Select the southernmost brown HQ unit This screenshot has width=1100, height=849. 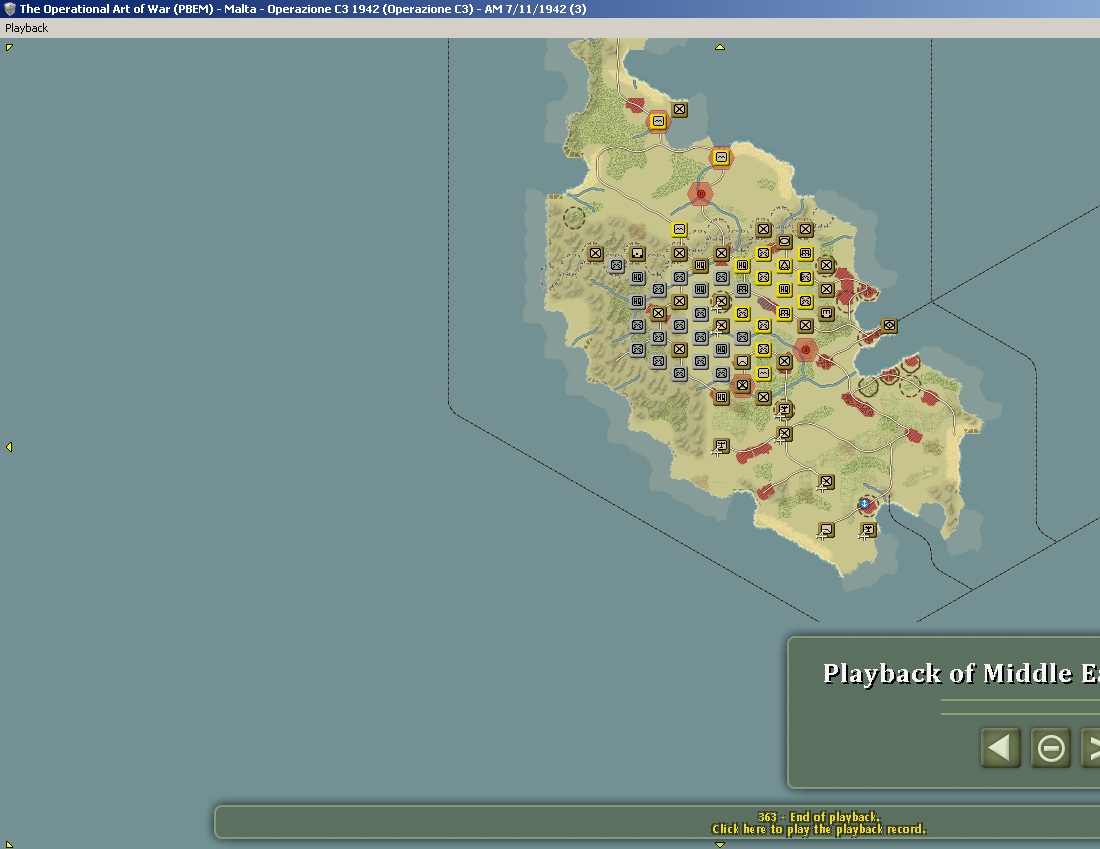click(x=721, y=397)
